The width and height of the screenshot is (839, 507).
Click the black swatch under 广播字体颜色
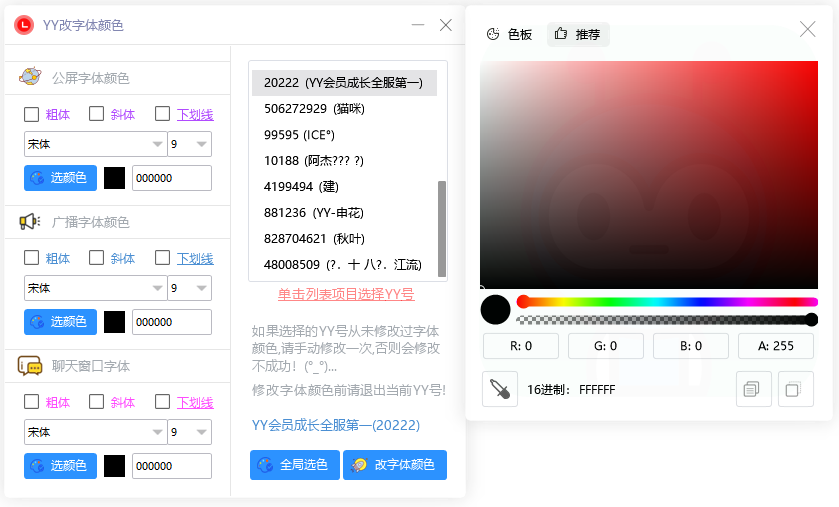pos(114,322)
